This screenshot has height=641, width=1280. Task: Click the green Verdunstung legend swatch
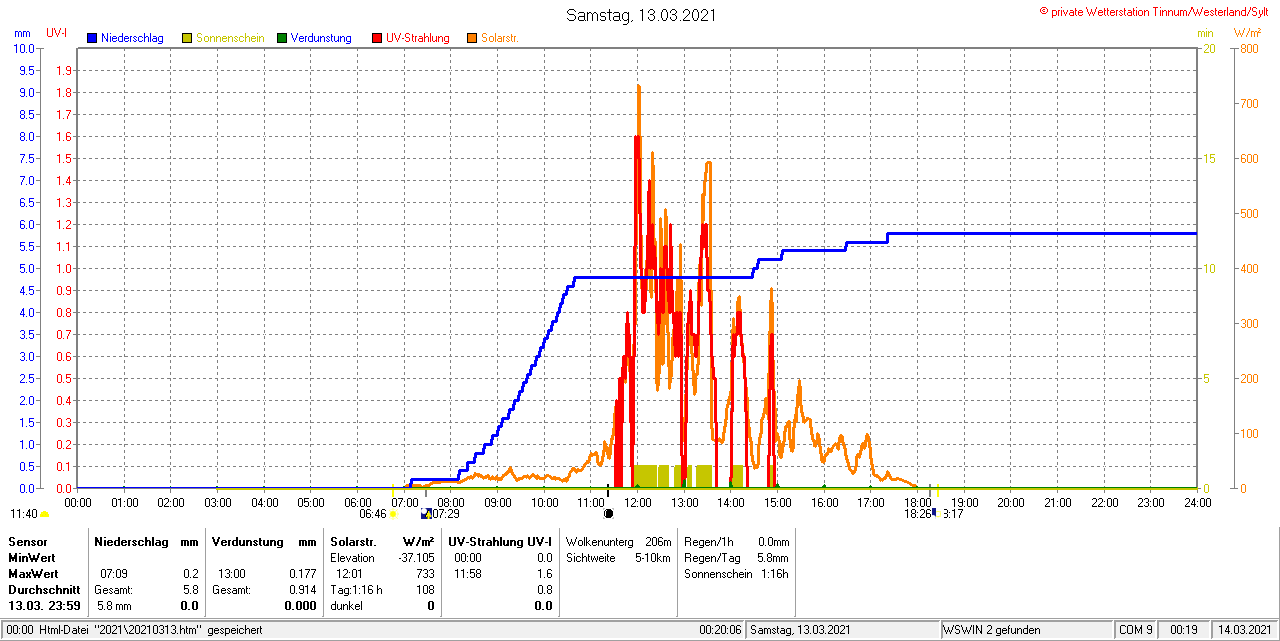pos(282,38)
